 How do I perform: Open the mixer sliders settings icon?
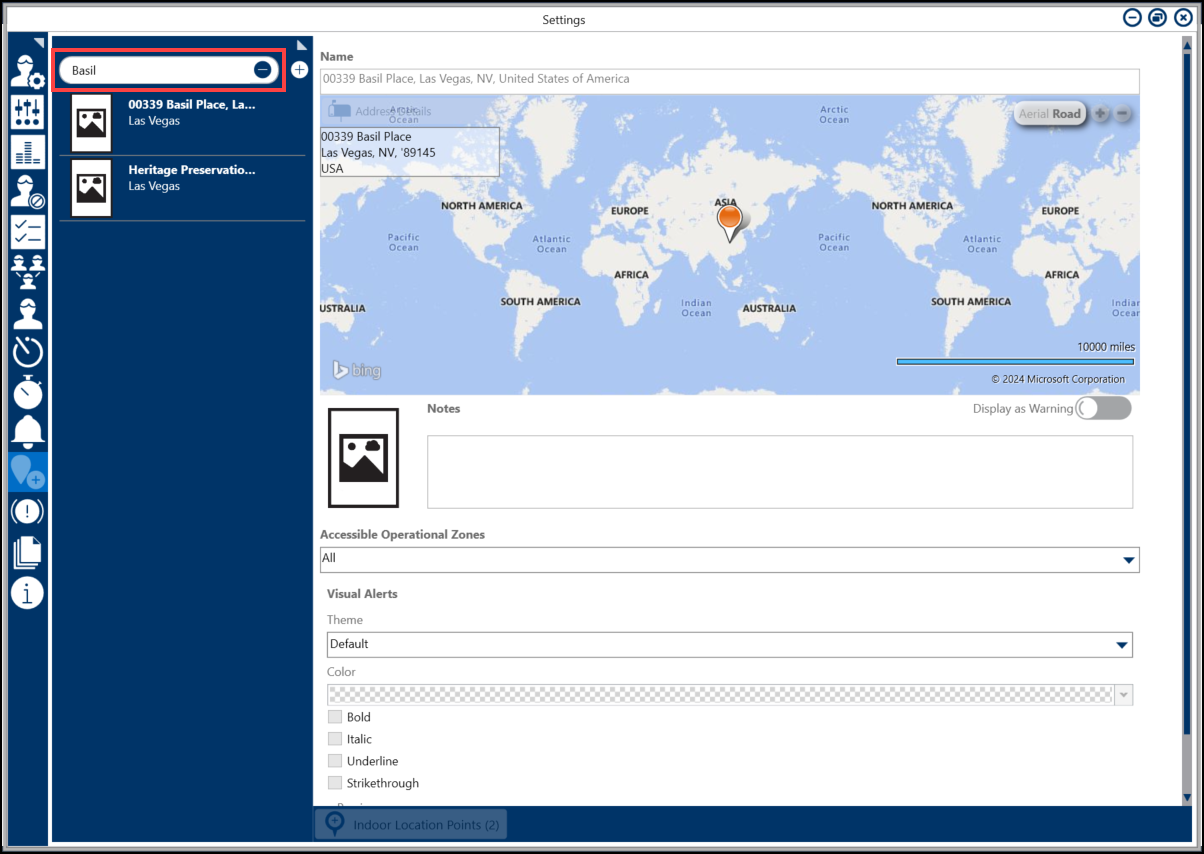tap(27, 111)
